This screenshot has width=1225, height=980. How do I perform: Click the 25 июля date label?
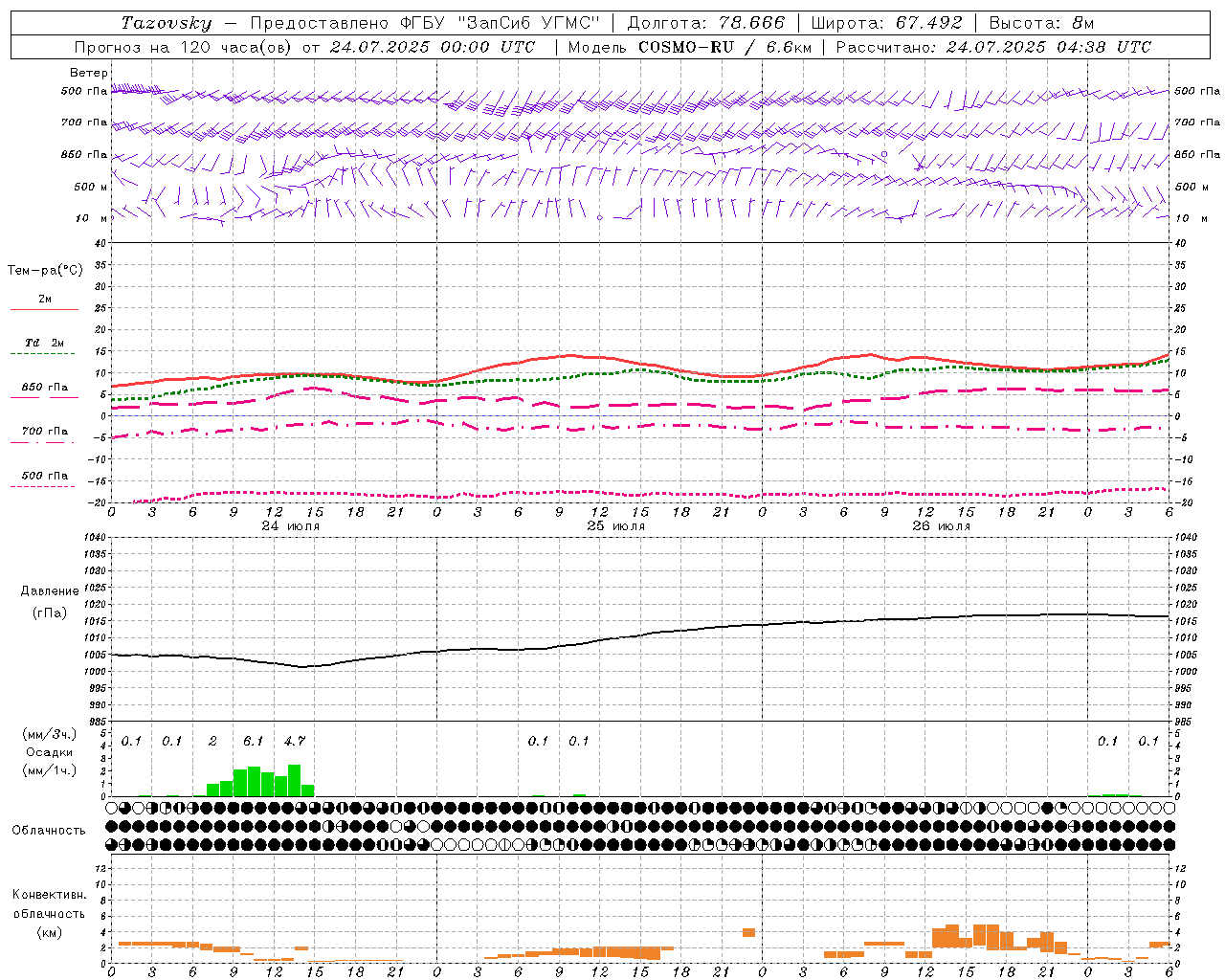click(616, 526)
